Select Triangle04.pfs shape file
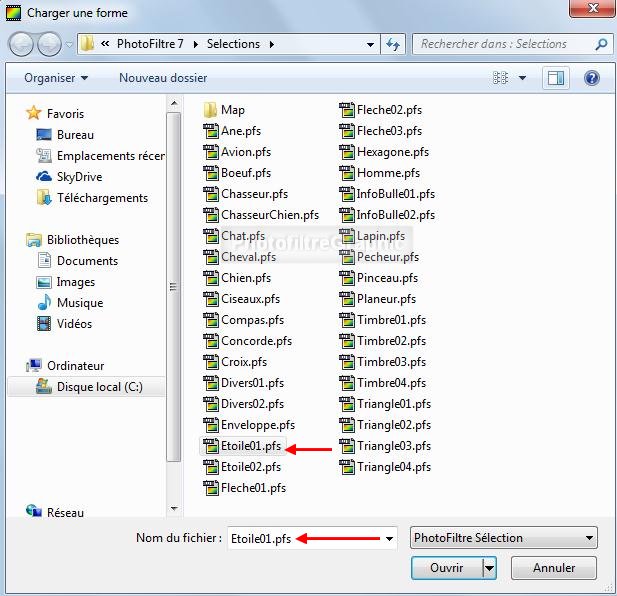The image size is (617, 596). [393, 467]
